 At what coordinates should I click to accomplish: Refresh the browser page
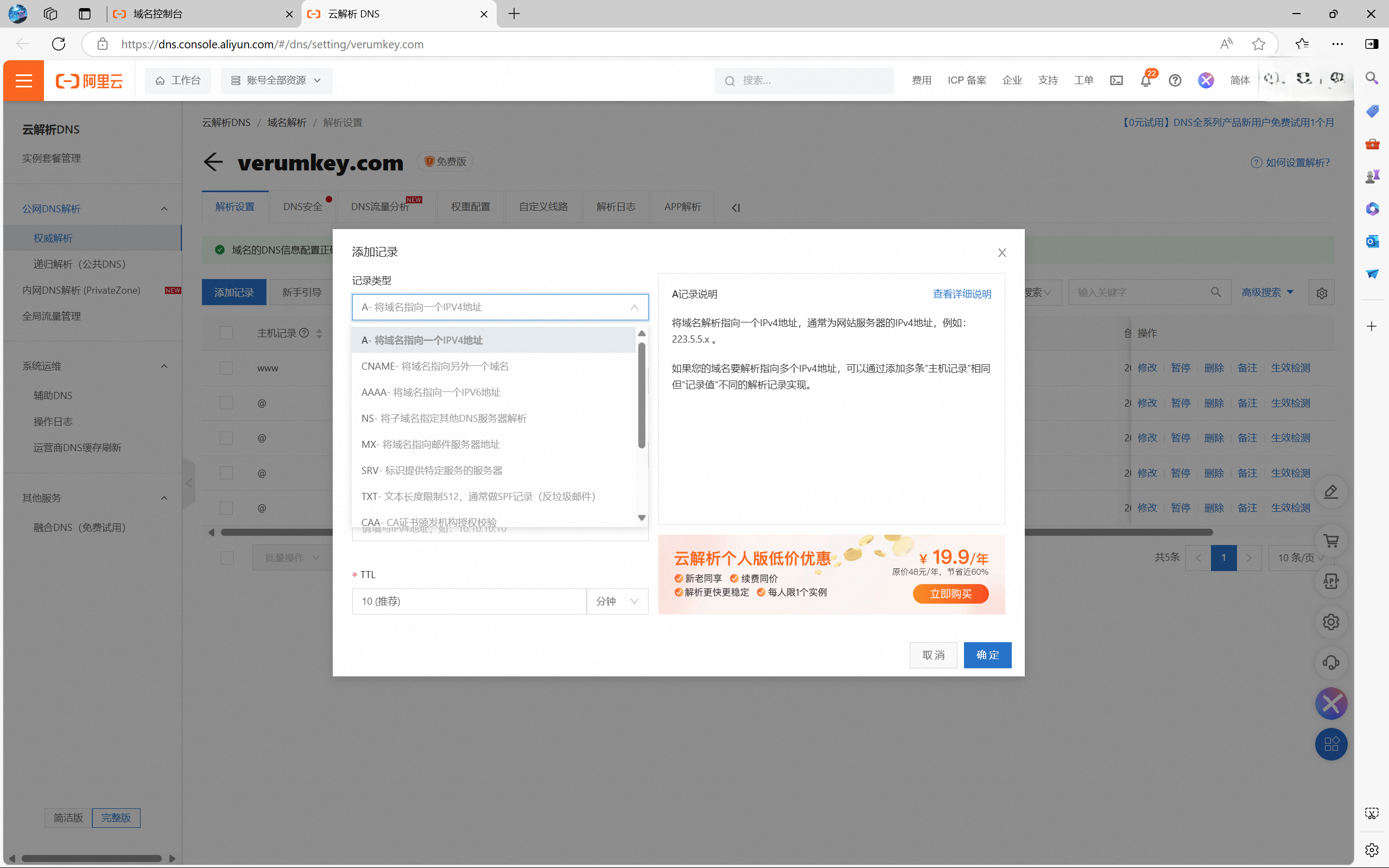tap(59, 44)
